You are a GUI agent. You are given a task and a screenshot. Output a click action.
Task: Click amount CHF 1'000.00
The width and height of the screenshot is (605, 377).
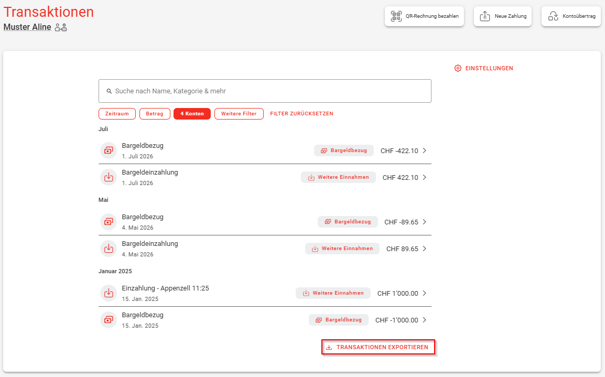pos(398,294)
